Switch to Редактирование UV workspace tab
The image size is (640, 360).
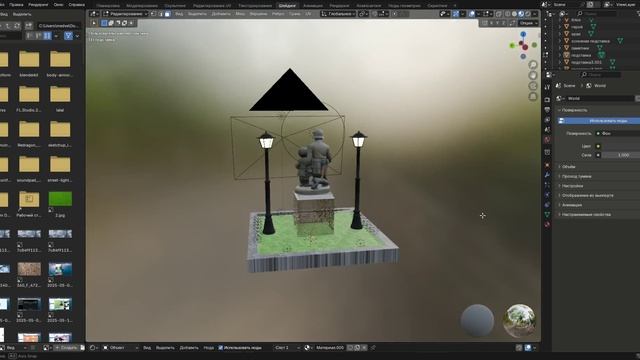[212, 6]
